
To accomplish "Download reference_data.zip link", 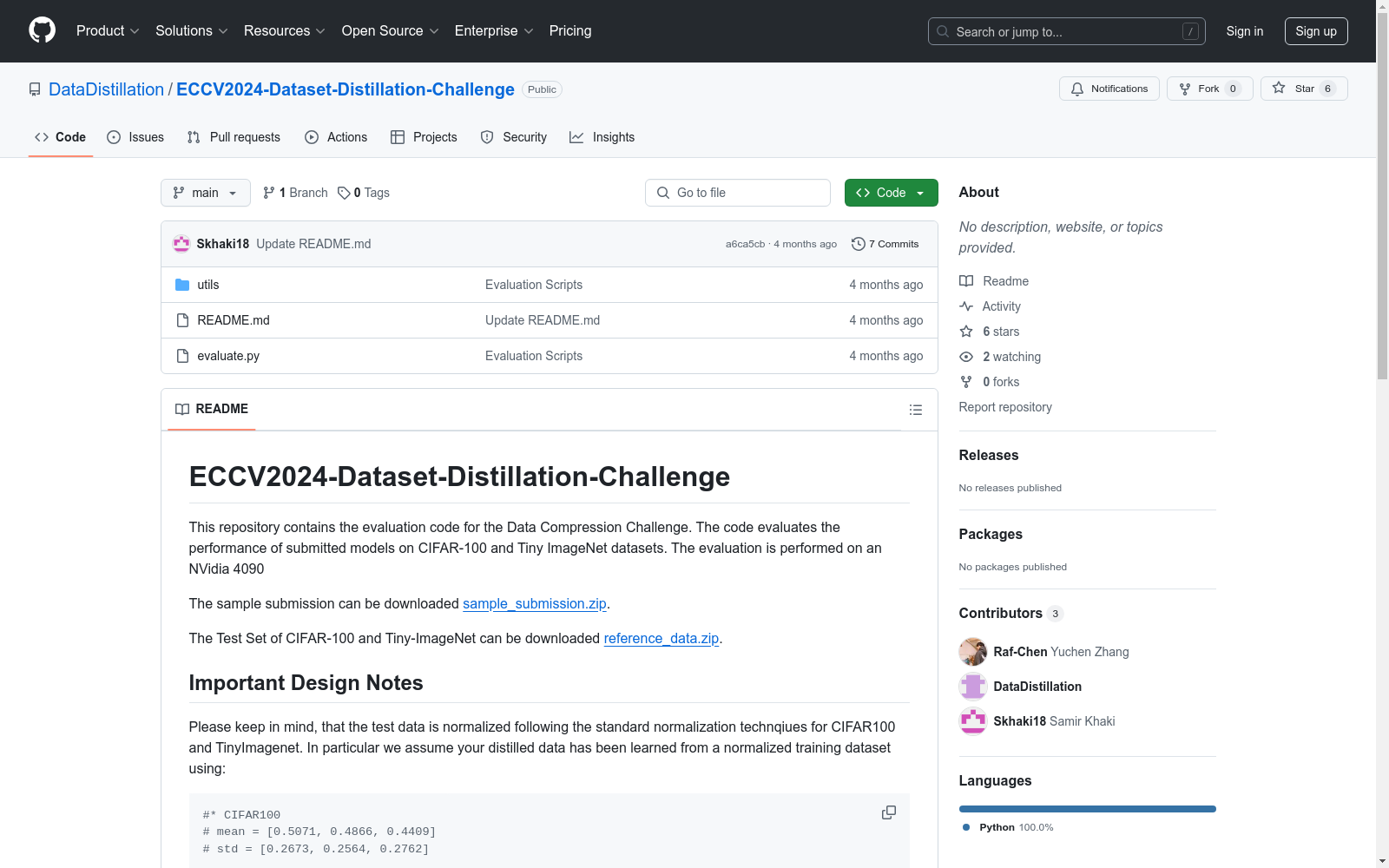I will [662, 638].
